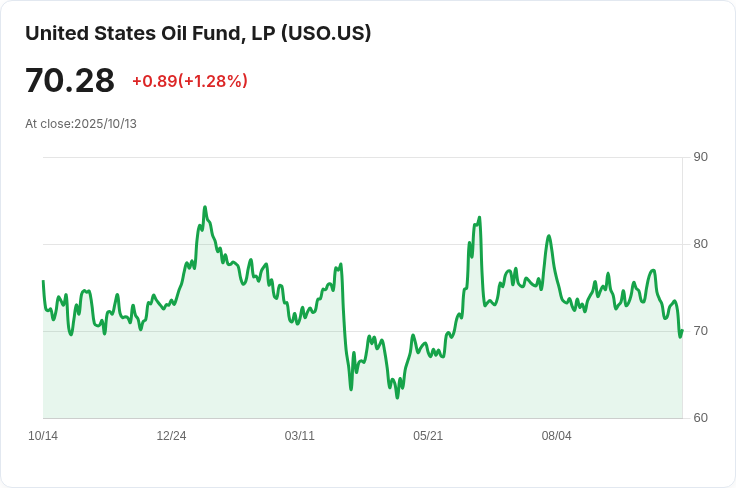Click the rightmost end of the price line
The image size is (736, 488).
(x=682, y=331)
